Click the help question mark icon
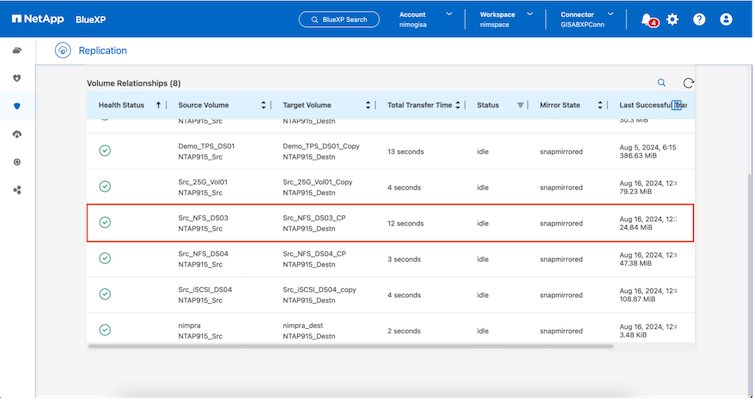The image size is (755, 400). 699,19
